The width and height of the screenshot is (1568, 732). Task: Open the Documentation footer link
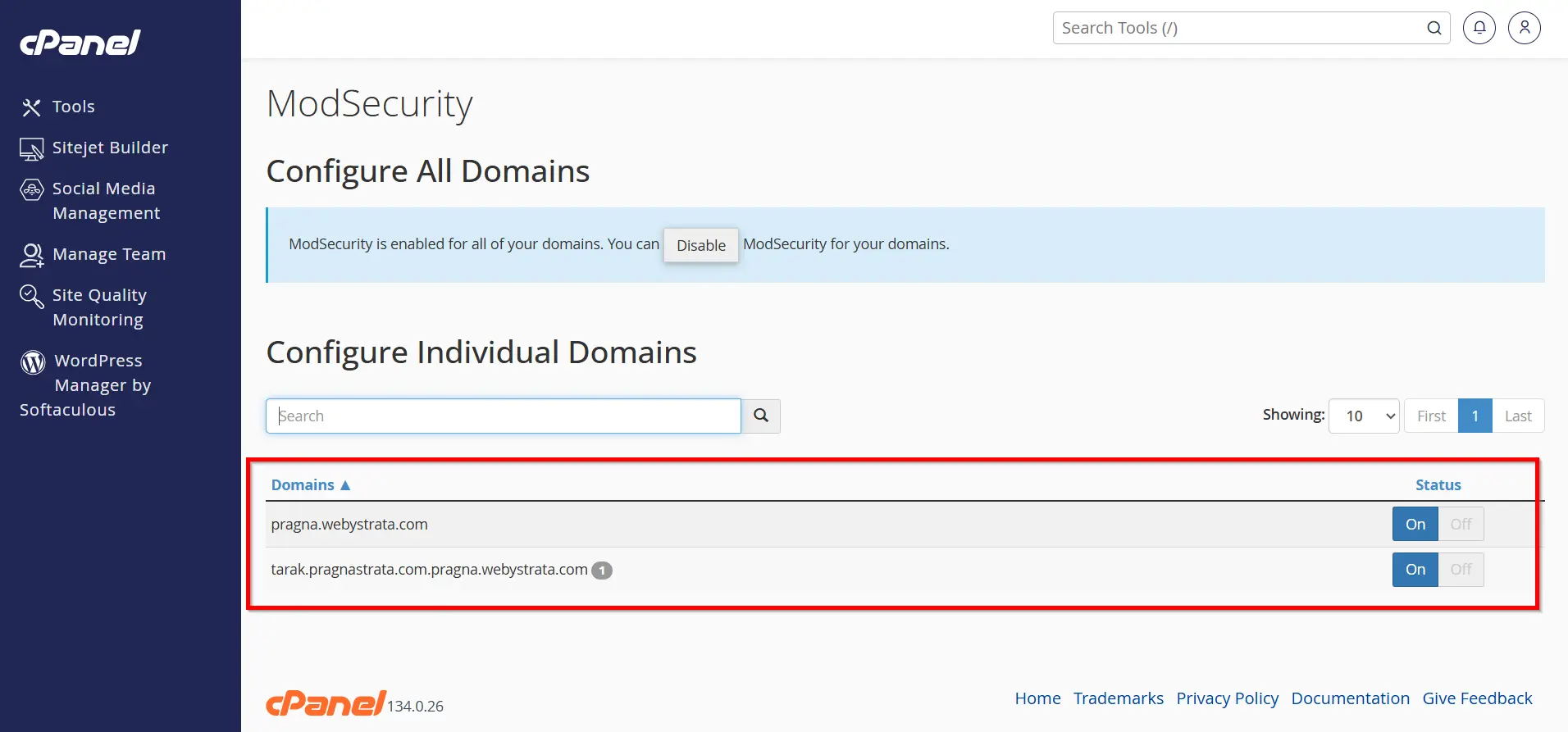click(x=1351, y=698)
